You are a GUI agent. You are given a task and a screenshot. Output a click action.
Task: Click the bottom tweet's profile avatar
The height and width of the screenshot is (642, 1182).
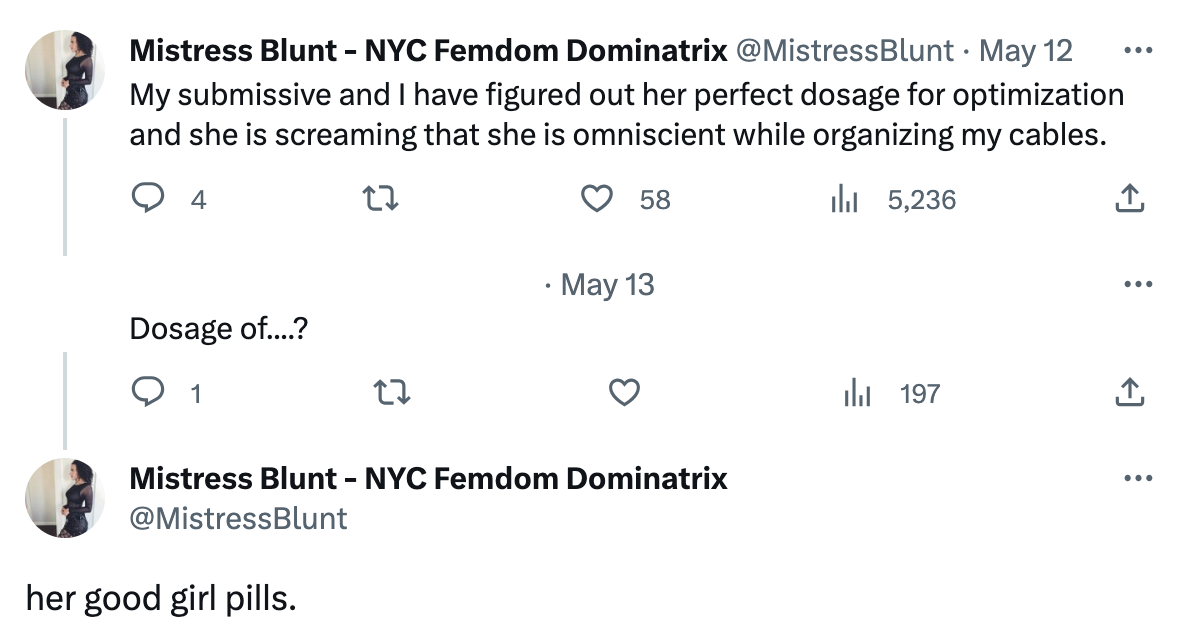(65, 497)
